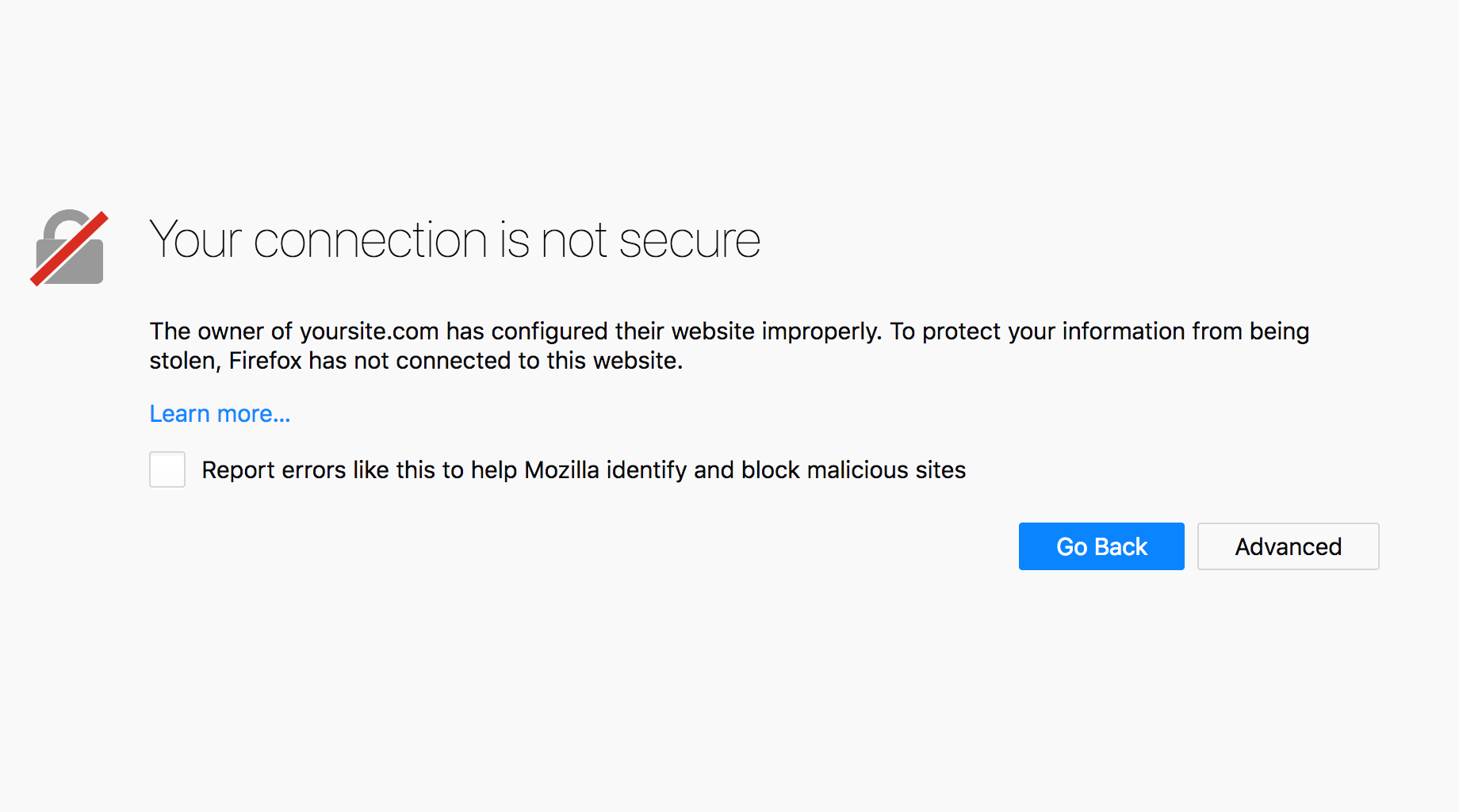
Task: Click 'The owner of' at the paragraph start
Action: point(220,331)
